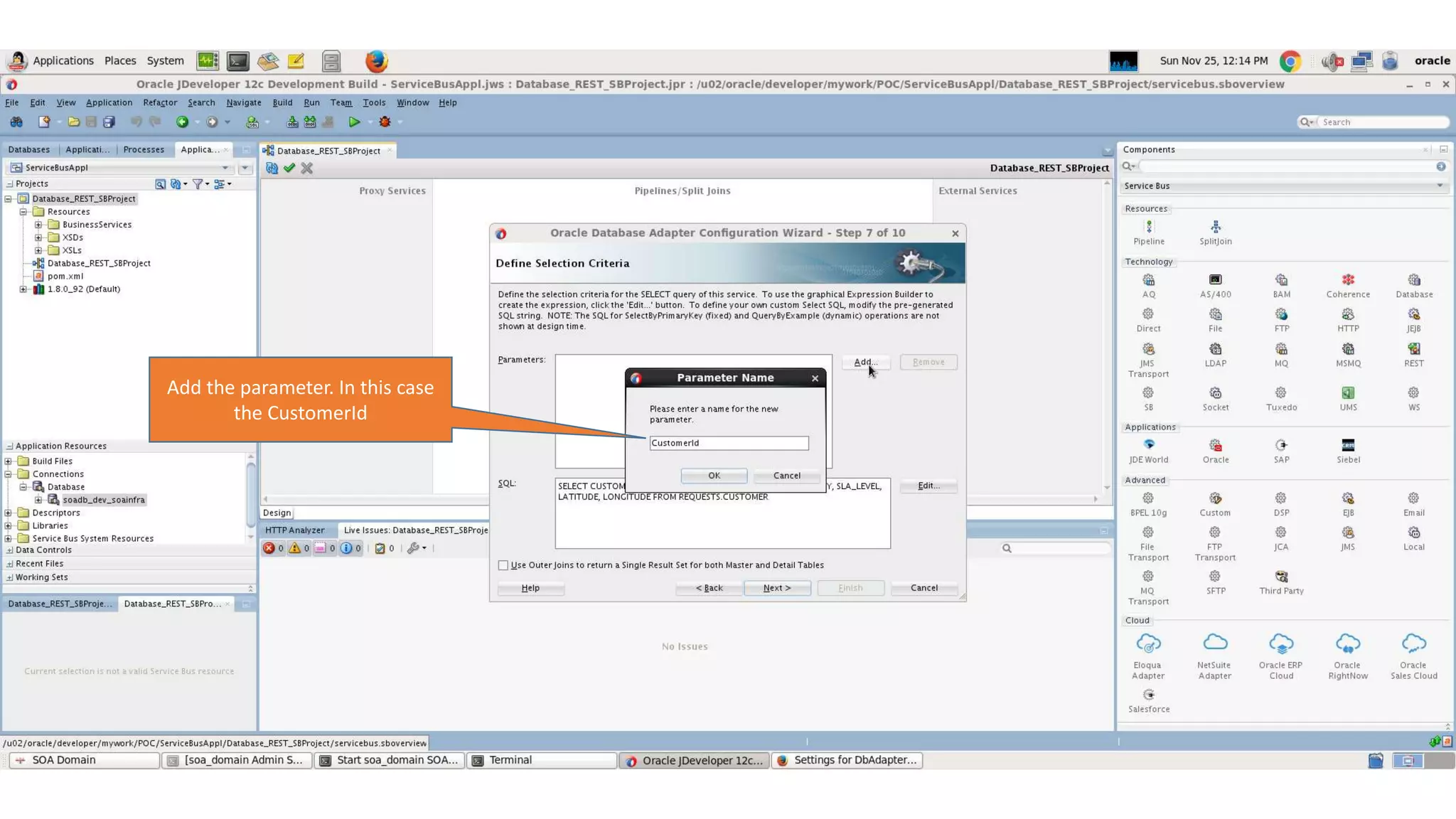Choose the UMS adapter icon
1456x819 pixels.
pos(1348,393)
